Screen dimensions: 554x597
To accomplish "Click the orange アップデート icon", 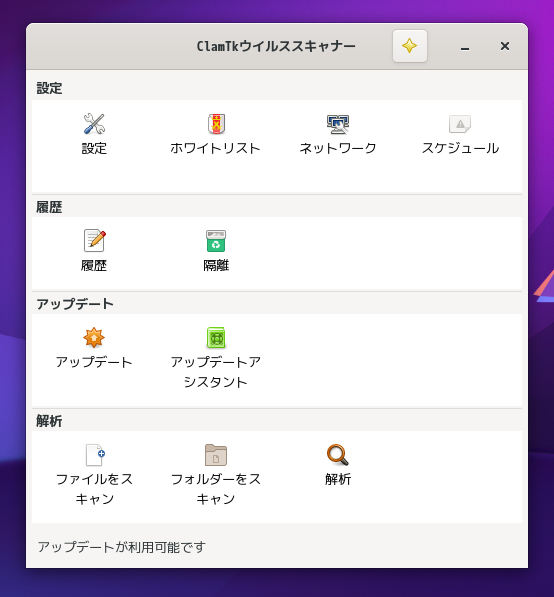I will tap(94, 337).
